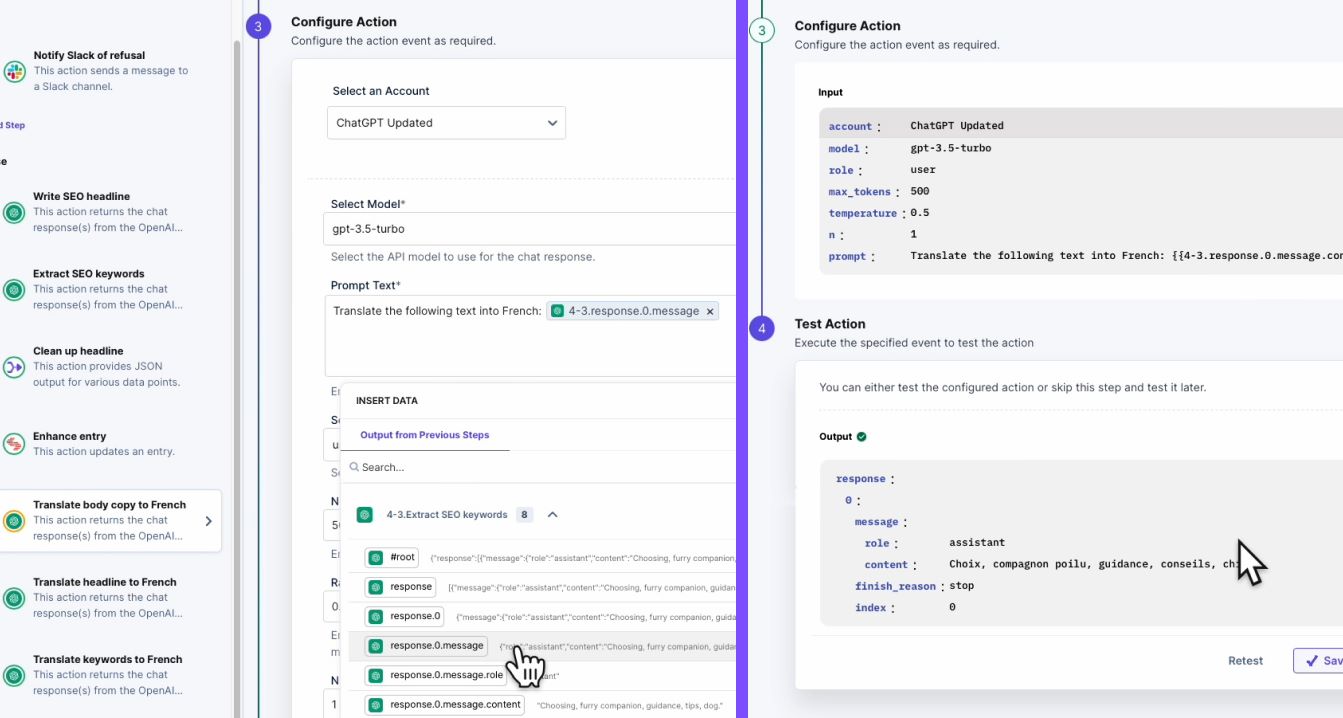Click the 'INSERT DATA' panel title
The image size is (1343, 718).
[x=387, y=401]
